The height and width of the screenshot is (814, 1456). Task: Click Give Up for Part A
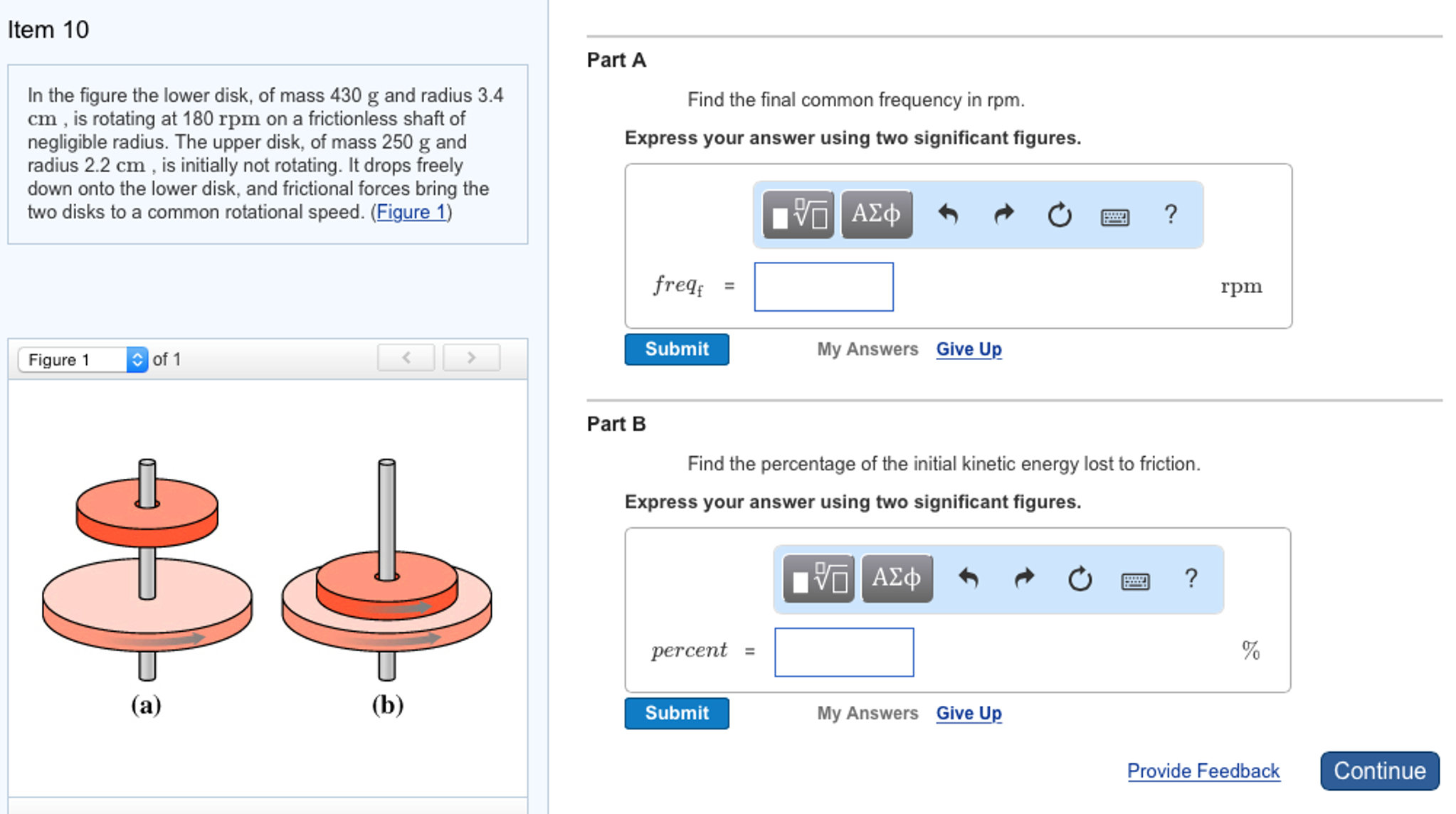point(968,349)
